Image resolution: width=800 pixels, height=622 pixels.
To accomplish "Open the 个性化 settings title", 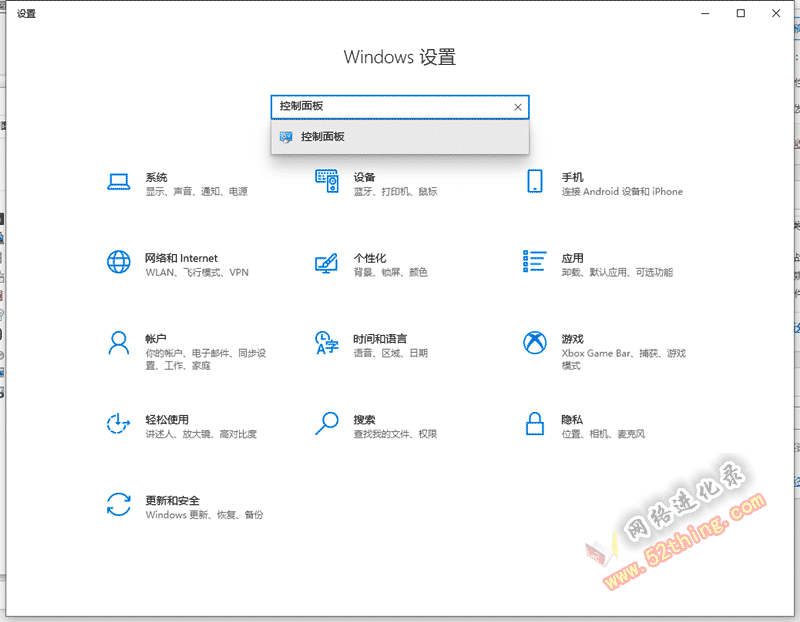I will (370, 258).
